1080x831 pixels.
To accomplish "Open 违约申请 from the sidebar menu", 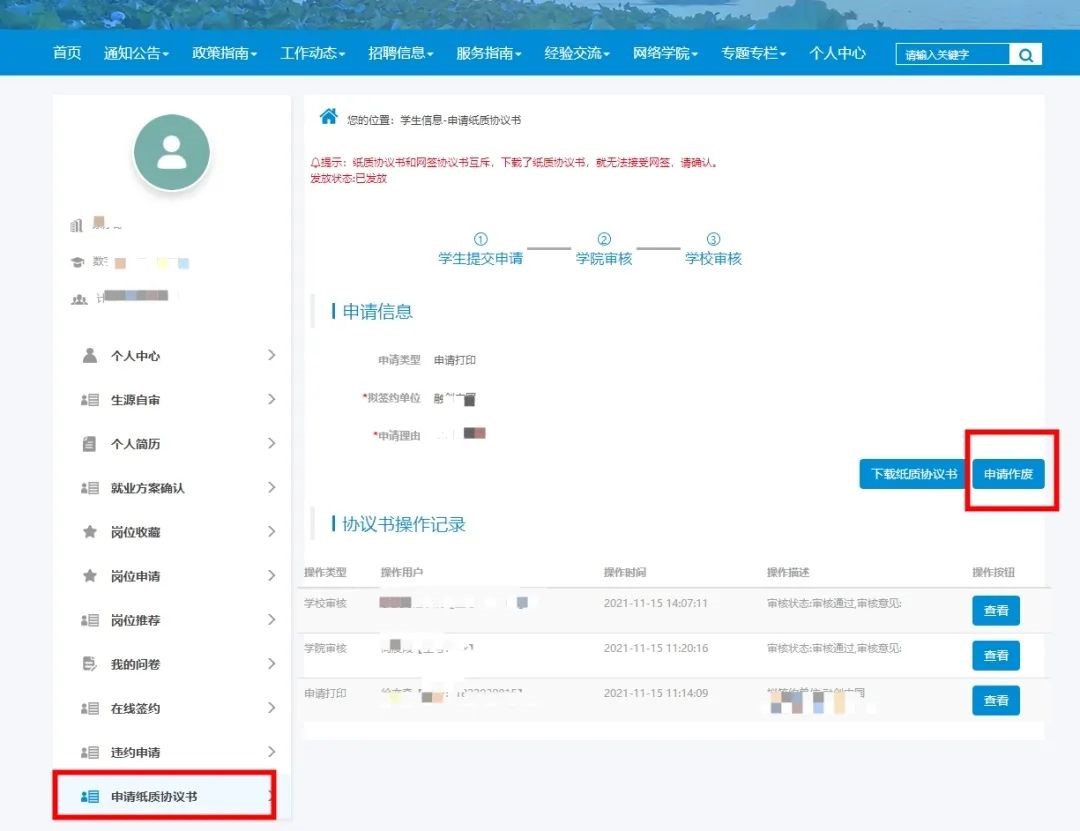I will click(x=135, y=752).
